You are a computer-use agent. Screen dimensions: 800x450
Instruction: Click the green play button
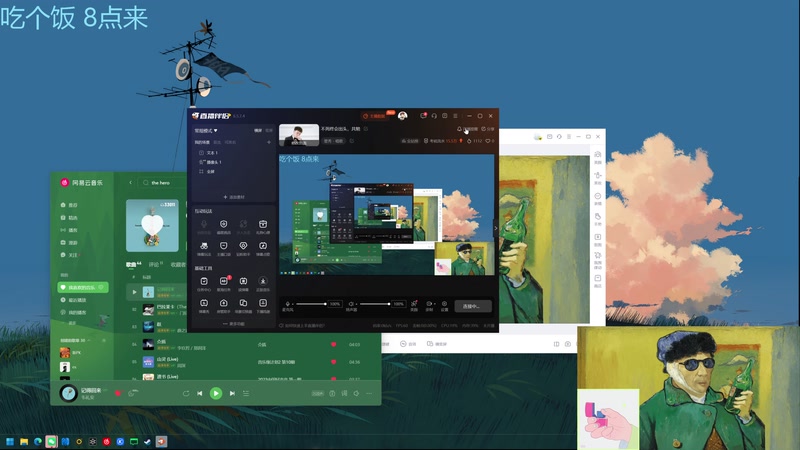pyautogui.click(x=216, y=393)
